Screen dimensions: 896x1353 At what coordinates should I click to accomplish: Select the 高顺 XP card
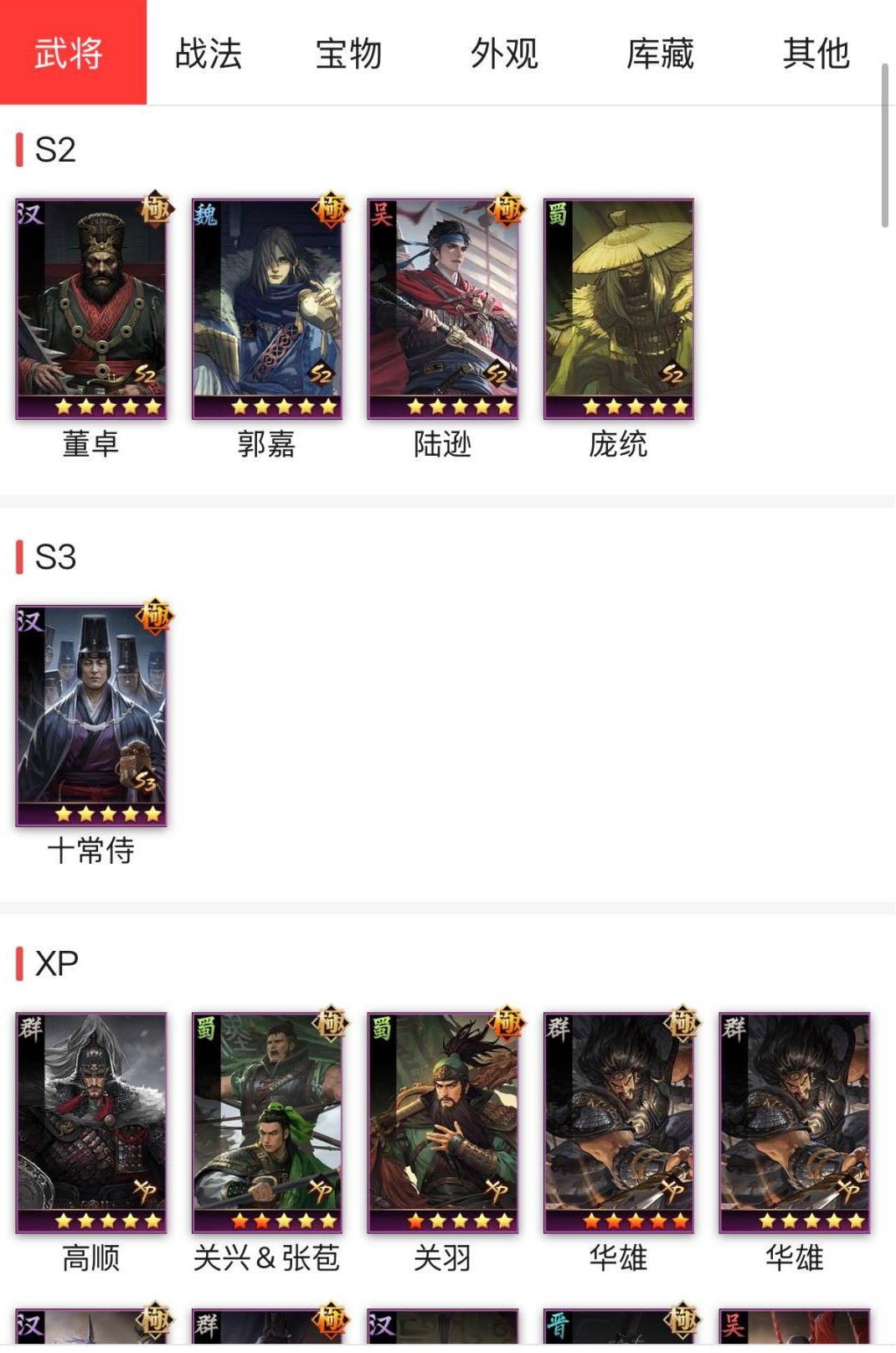[x=91, y=1123]
